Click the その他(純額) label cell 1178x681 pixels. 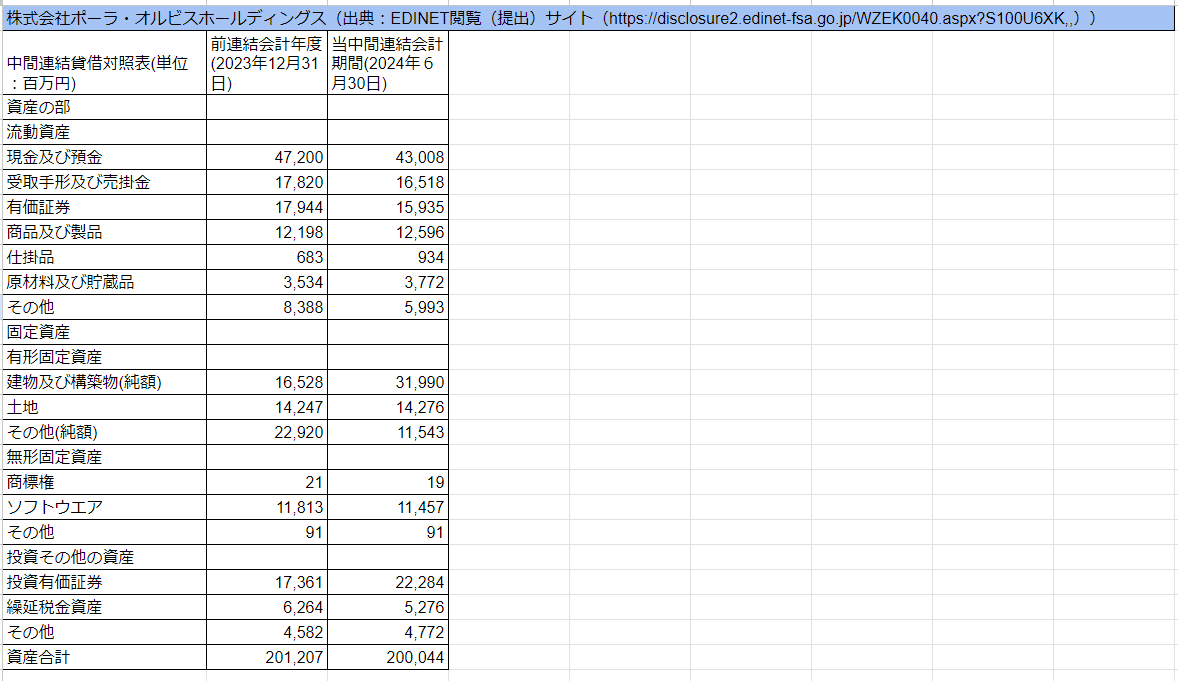point(104,432)
